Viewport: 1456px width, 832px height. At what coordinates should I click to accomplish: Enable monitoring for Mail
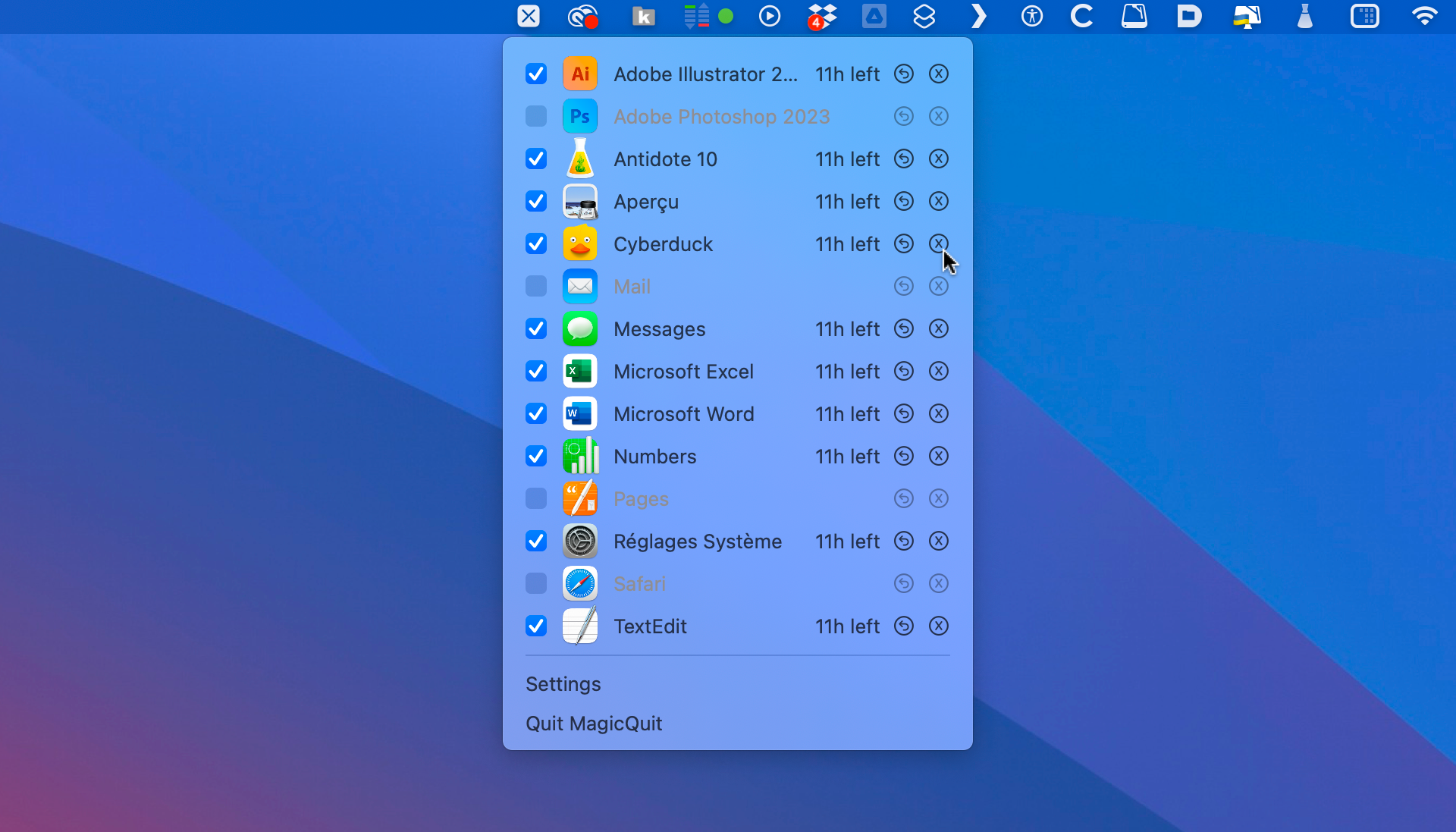click(x=535, y=286)
